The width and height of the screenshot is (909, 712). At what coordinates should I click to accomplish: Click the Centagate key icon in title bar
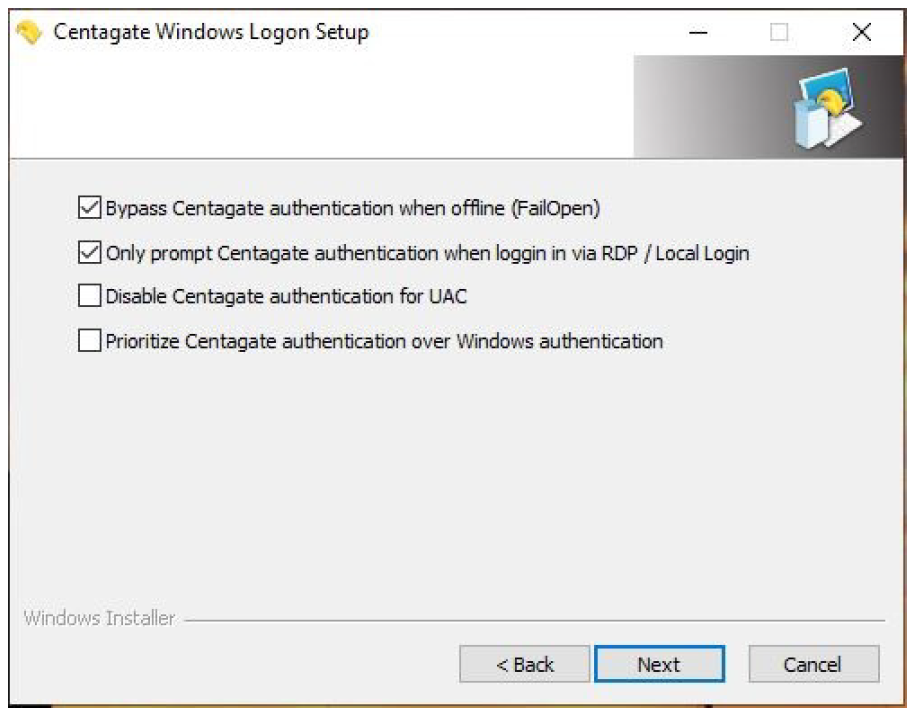tap(29, 32)
